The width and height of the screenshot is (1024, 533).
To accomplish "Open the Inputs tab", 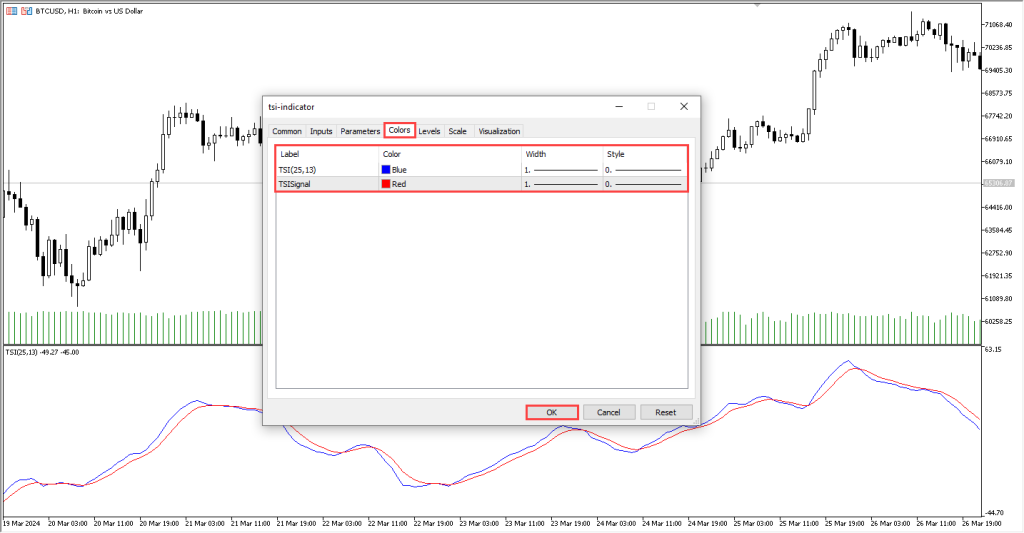I will [x=321, y=131].
